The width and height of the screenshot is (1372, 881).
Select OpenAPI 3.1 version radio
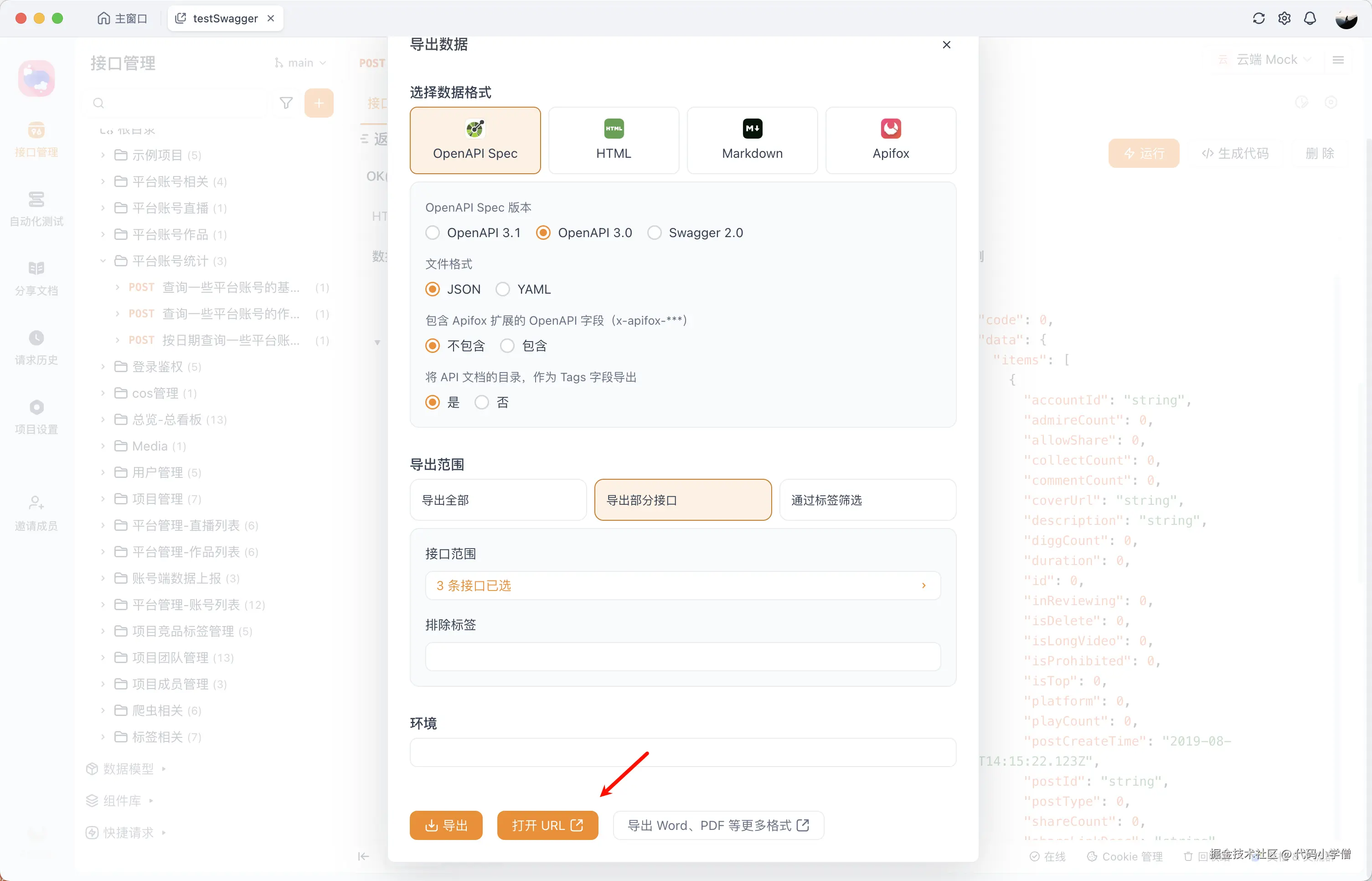pos(433,233)
